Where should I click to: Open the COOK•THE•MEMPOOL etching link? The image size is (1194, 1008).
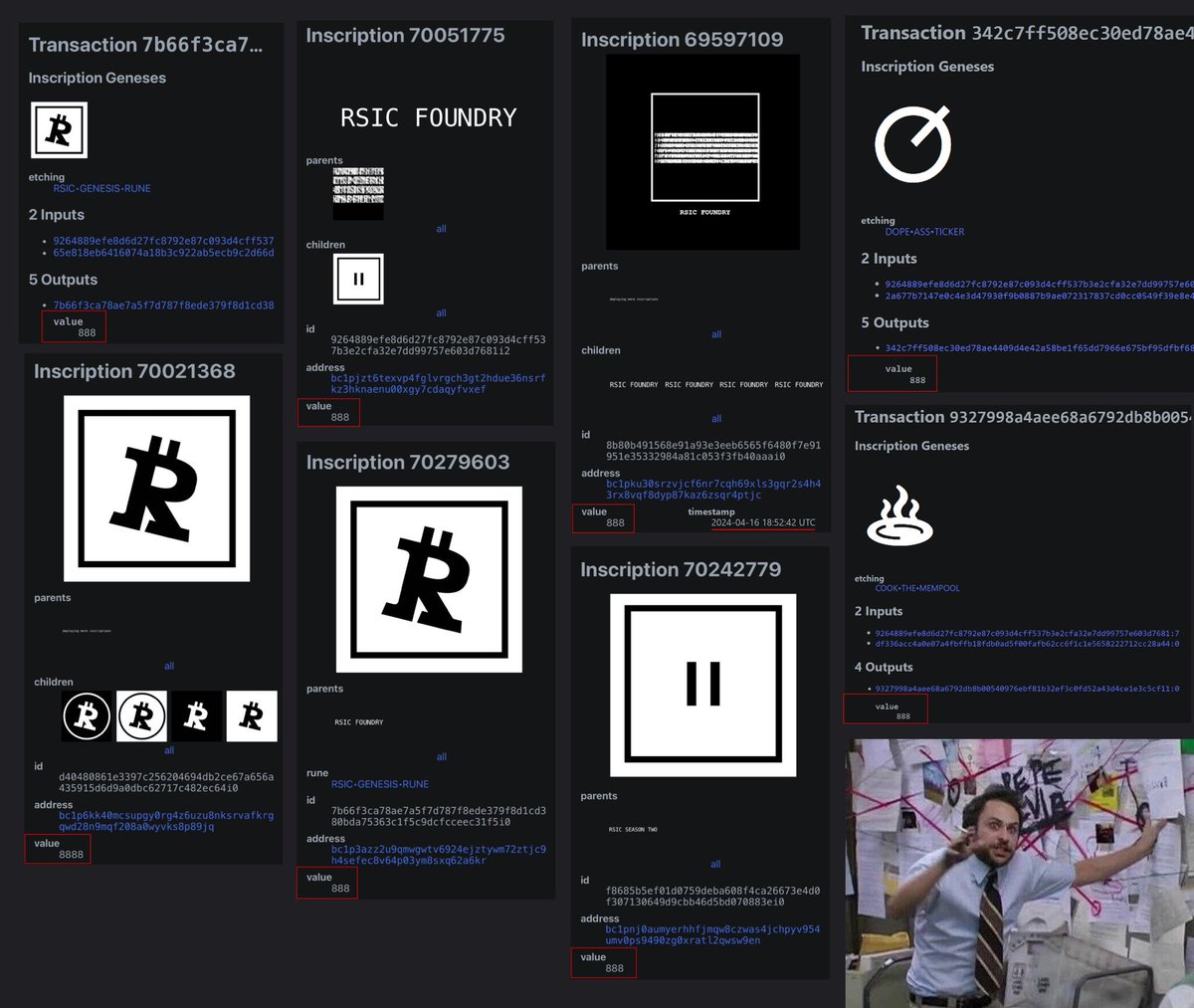(x=917, y=588)
